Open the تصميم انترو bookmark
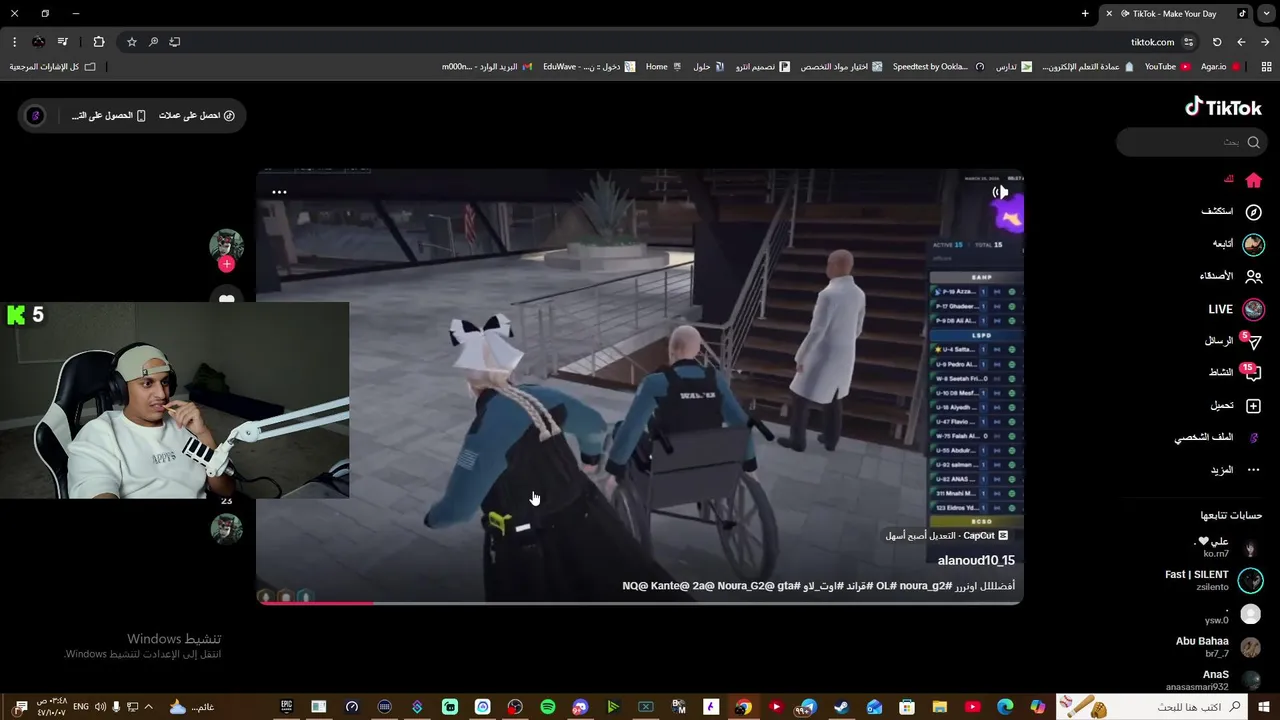This screenshot has width=1280, height=720. pos(763,67)
